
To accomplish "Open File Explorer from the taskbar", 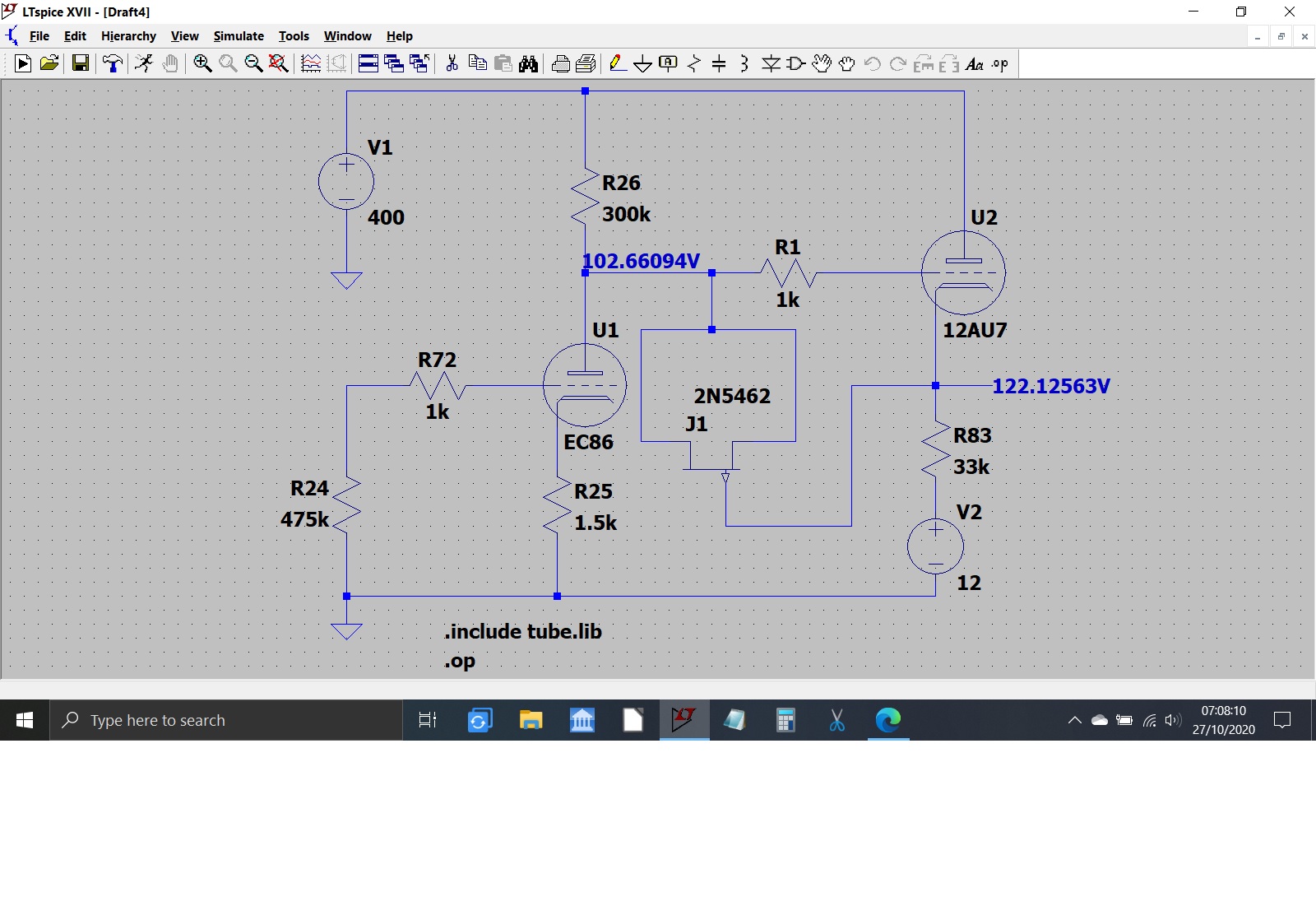I will tap(531, 720).
